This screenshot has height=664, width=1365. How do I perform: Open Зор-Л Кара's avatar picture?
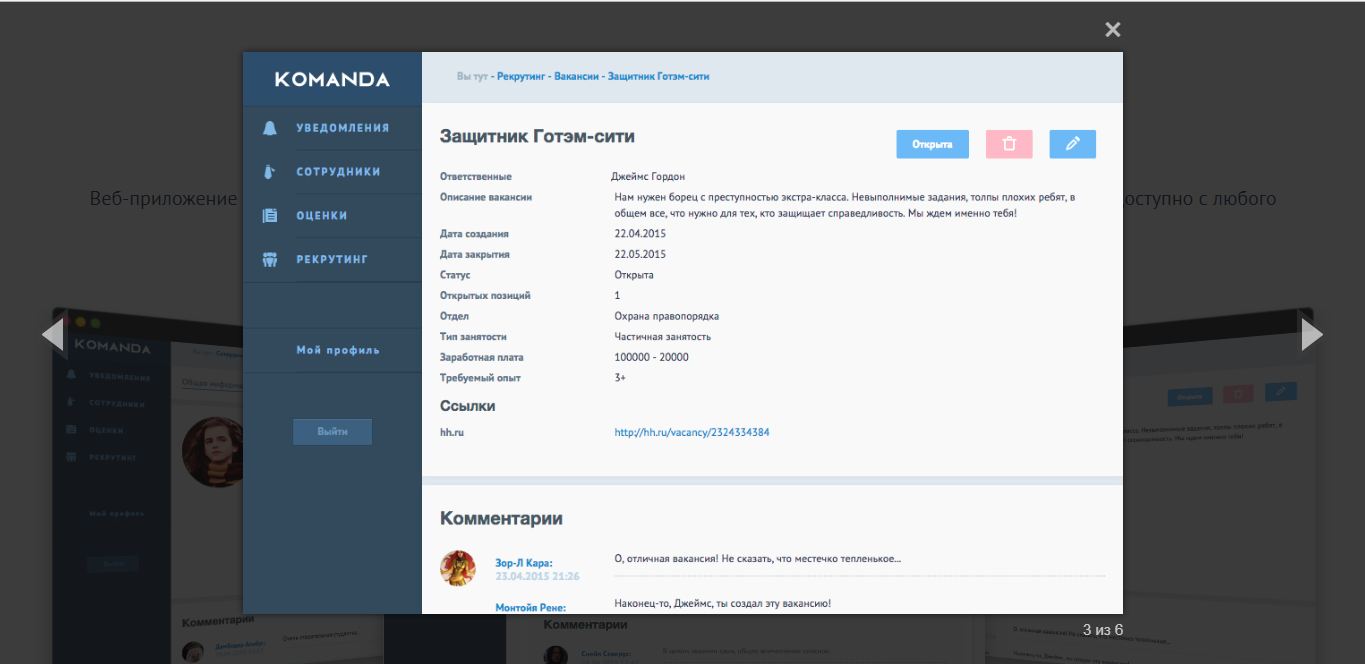tap(459, 568)
